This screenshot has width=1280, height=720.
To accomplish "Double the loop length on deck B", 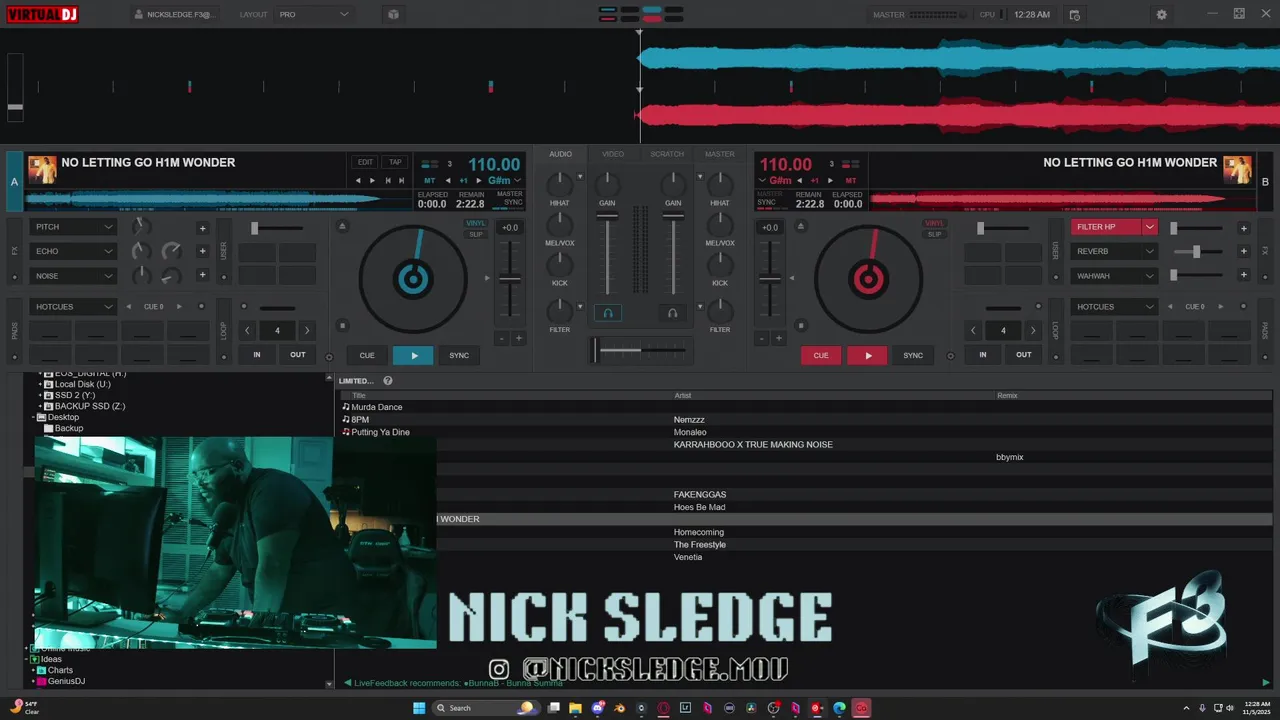I will click(x=1033, y=330).
